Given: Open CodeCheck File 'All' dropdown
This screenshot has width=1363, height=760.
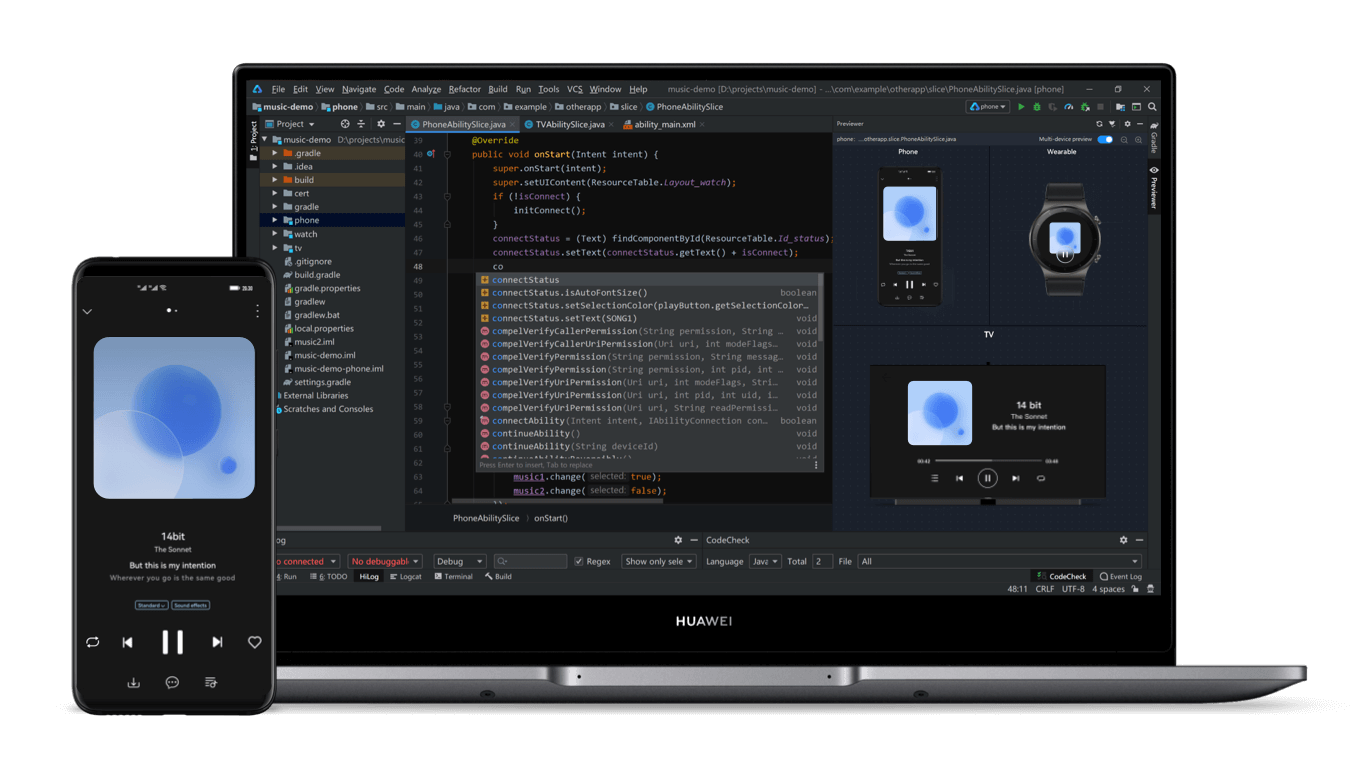Looking at the screenshot, I should tap(999, 562).
